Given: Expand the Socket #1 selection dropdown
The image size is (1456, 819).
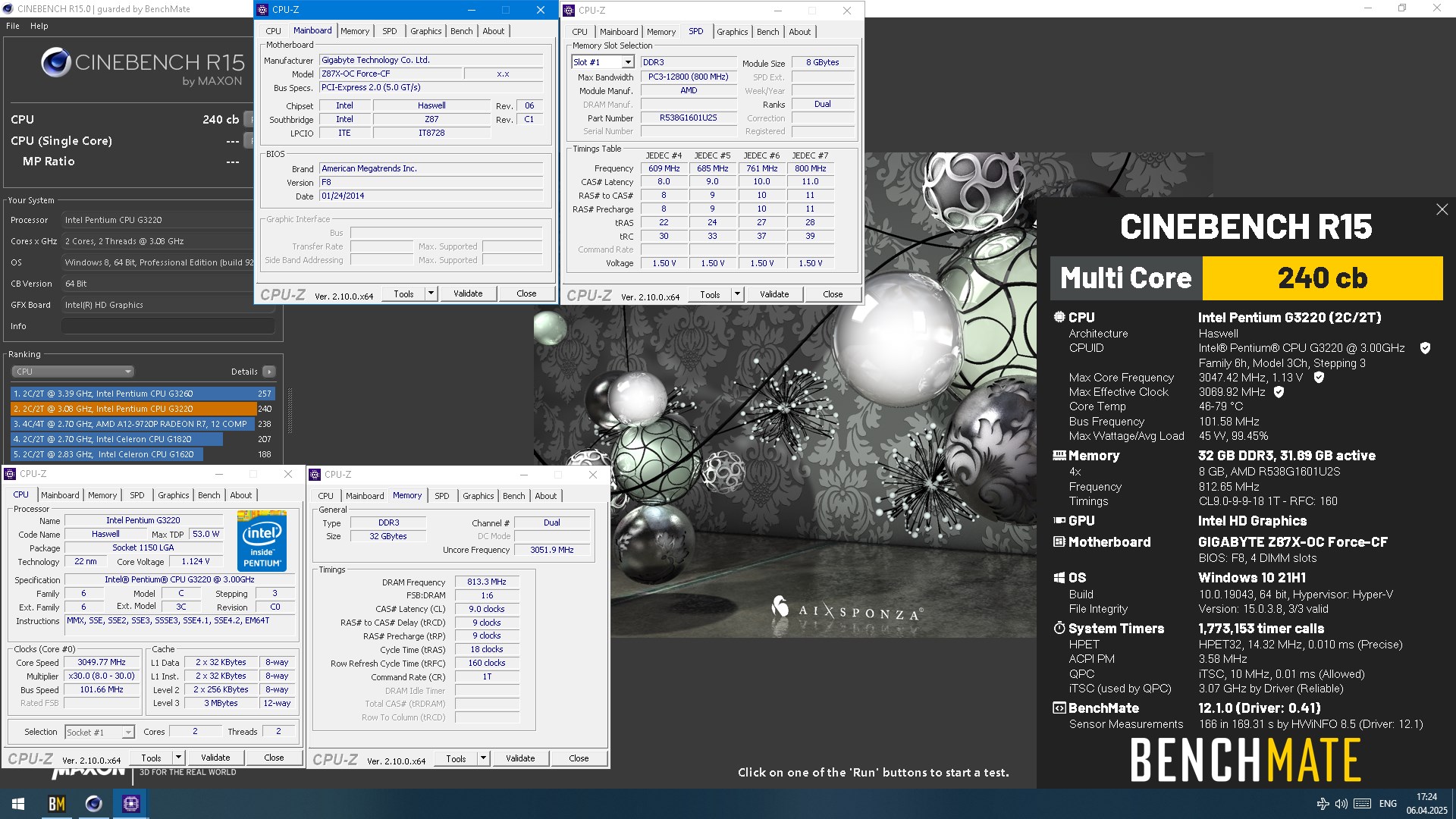Looking at the screenshot, I should click(128, 732).
